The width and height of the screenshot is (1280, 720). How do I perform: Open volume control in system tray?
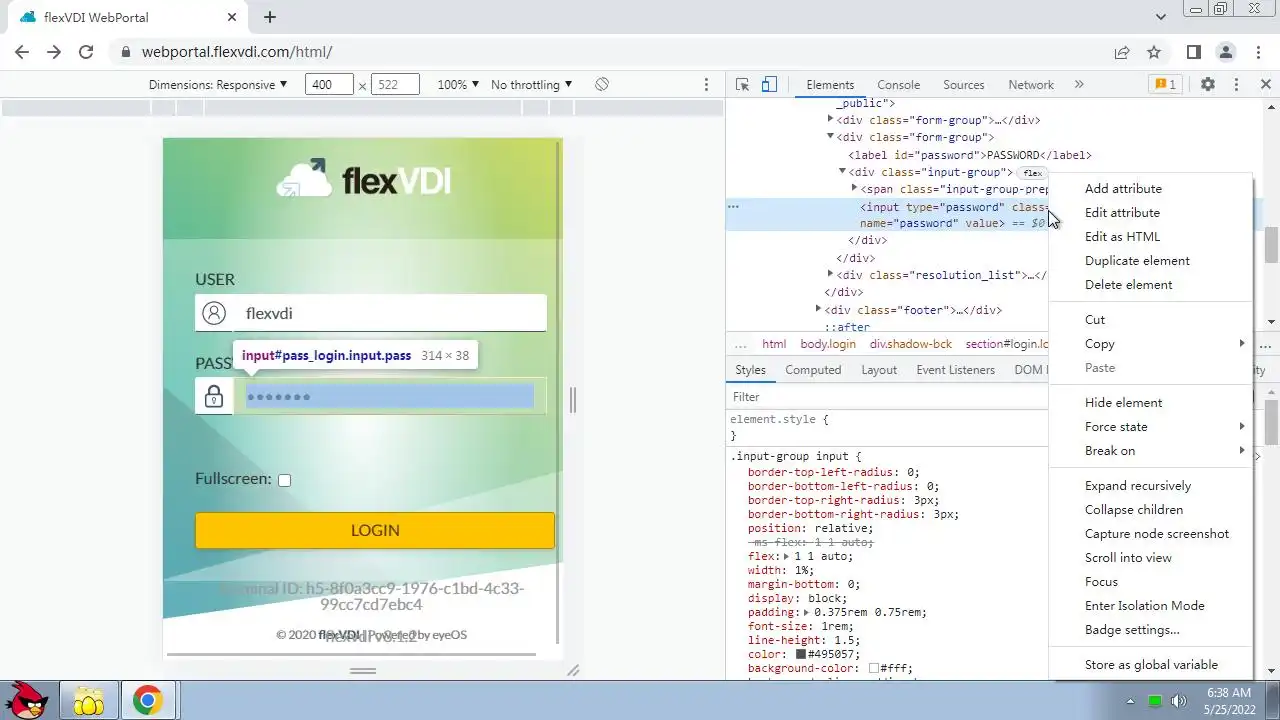click(x=1178, y=701)
